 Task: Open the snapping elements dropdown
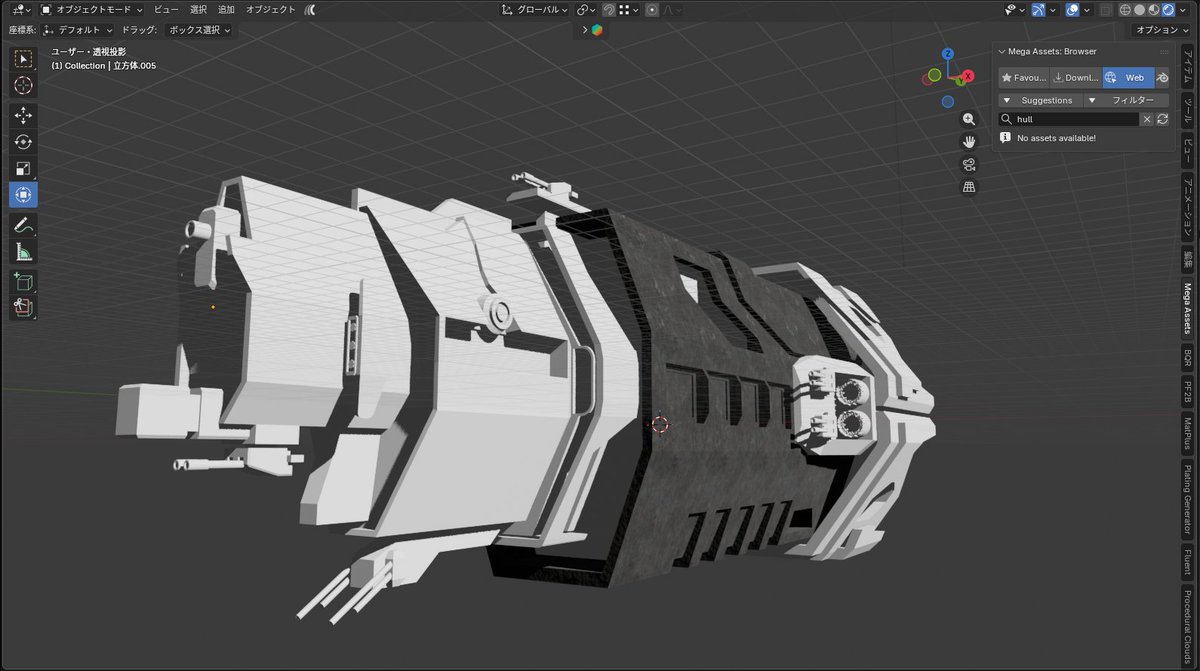click(626, 9)
